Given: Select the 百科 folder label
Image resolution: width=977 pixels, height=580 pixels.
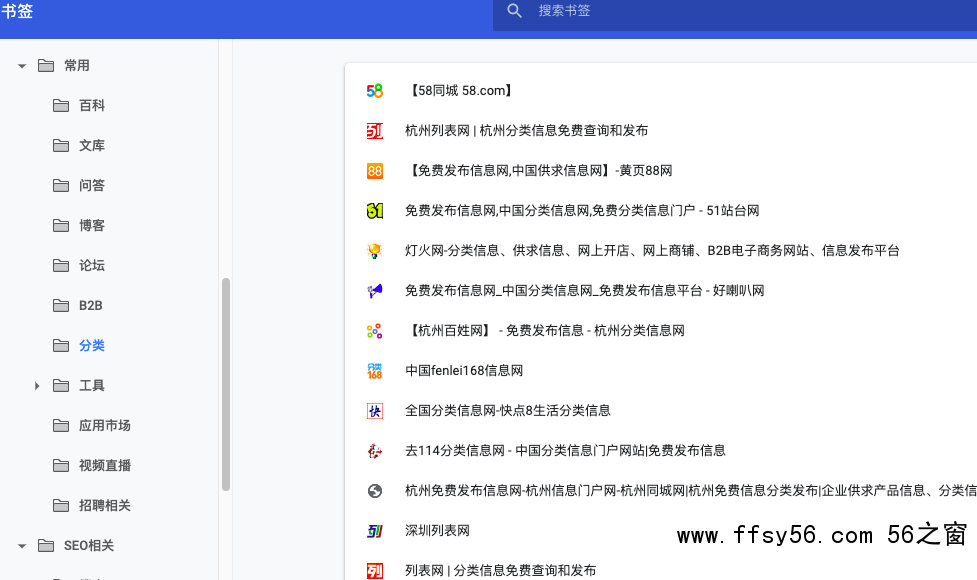Looking at the screenshot, I should pos(92,105).
